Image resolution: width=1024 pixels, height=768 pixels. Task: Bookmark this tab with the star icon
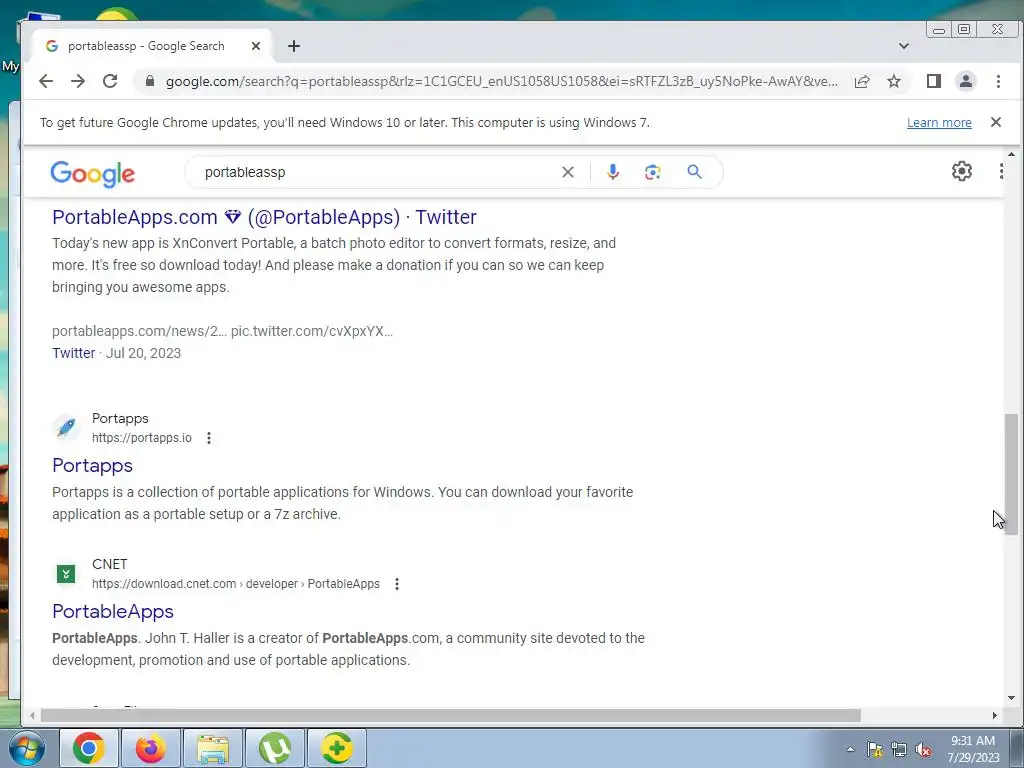tap(894, 81)
